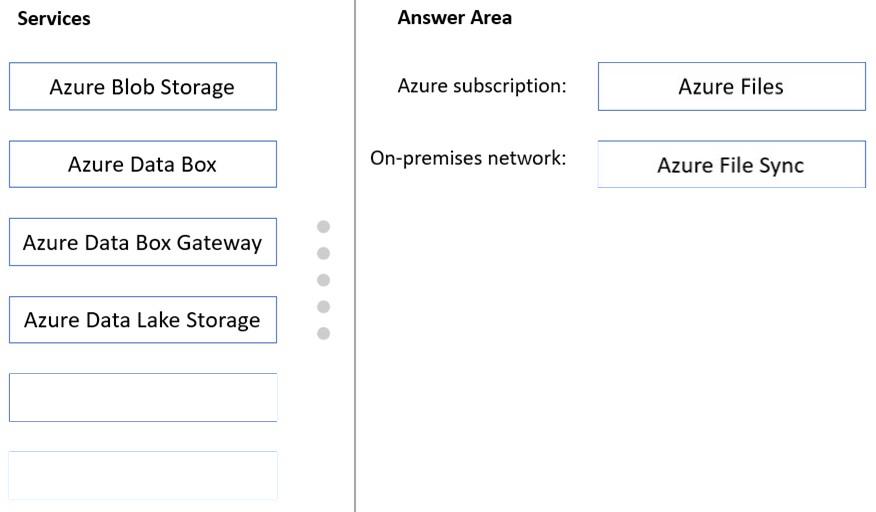Image resolution: width=876 pixels, height=512 pixels.
Task: Click the Azure subscription label
Action: pos(482,86)
